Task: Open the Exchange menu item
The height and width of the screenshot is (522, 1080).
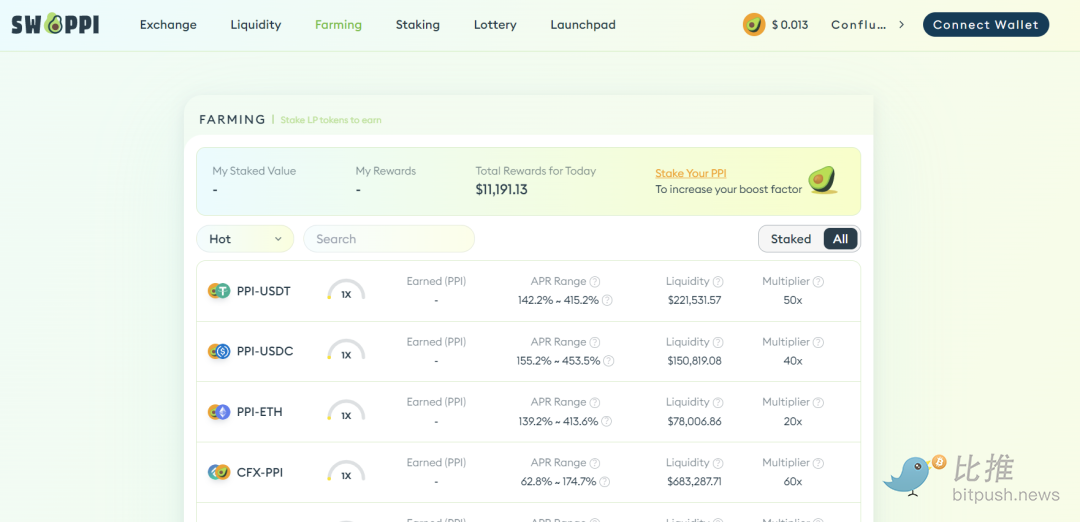Action: (x=168, y=25)
